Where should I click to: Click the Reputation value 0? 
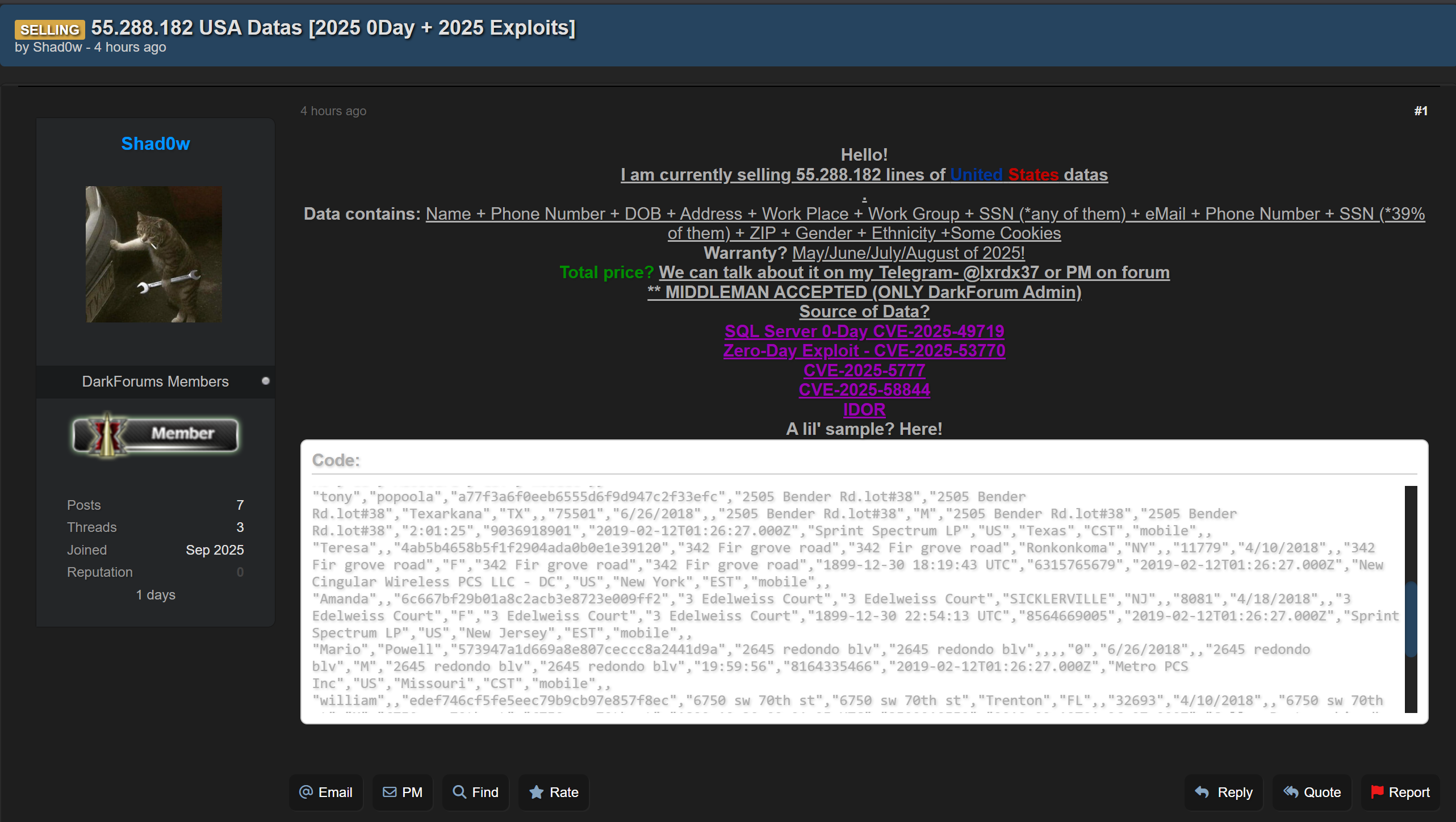(240, 572)
